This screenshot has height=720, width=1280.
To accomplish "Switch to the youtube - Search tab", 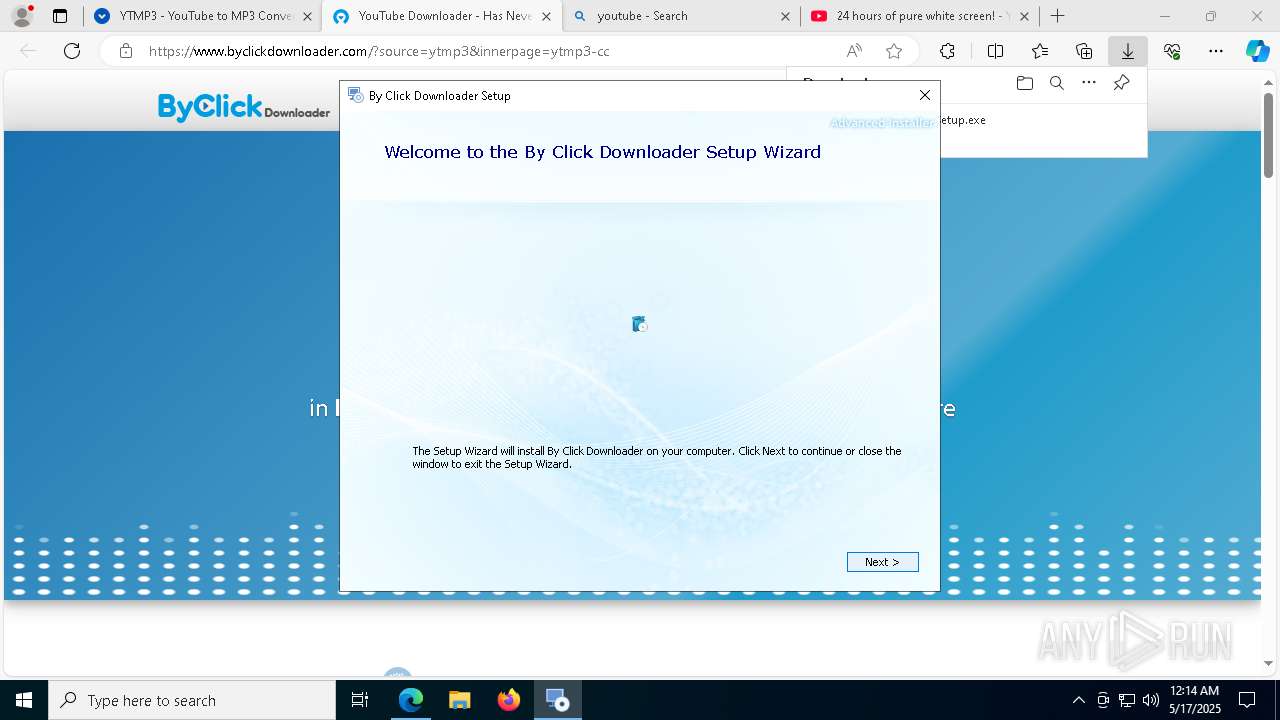I will pyautogui.click(x=682, y=16).
